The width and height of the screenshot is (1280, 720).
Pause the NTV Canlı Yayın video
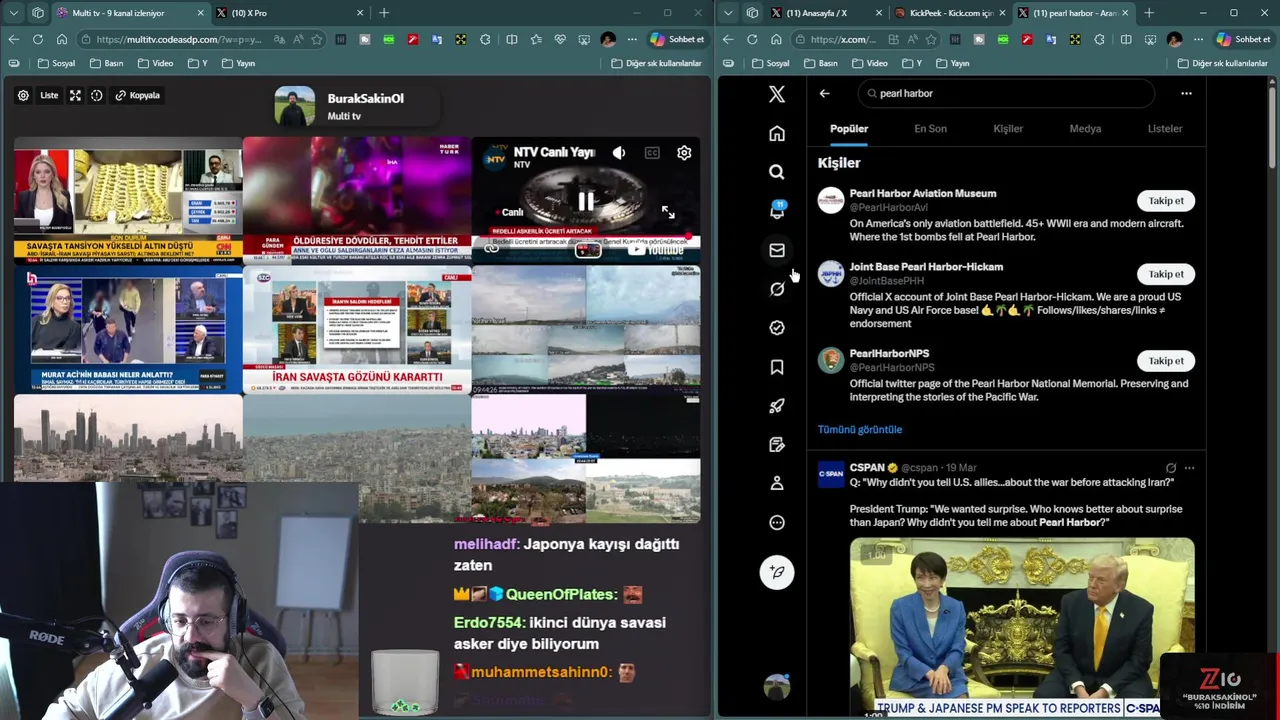(x=586, y=202)
